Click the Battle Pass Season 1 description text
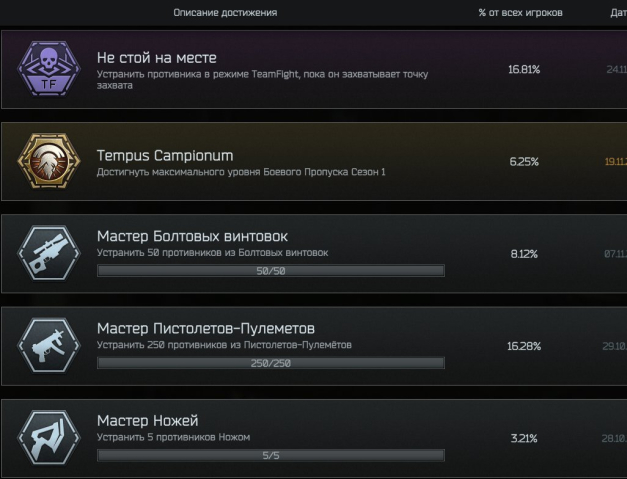This screenshot has height=479, width=627. (241, 172)
